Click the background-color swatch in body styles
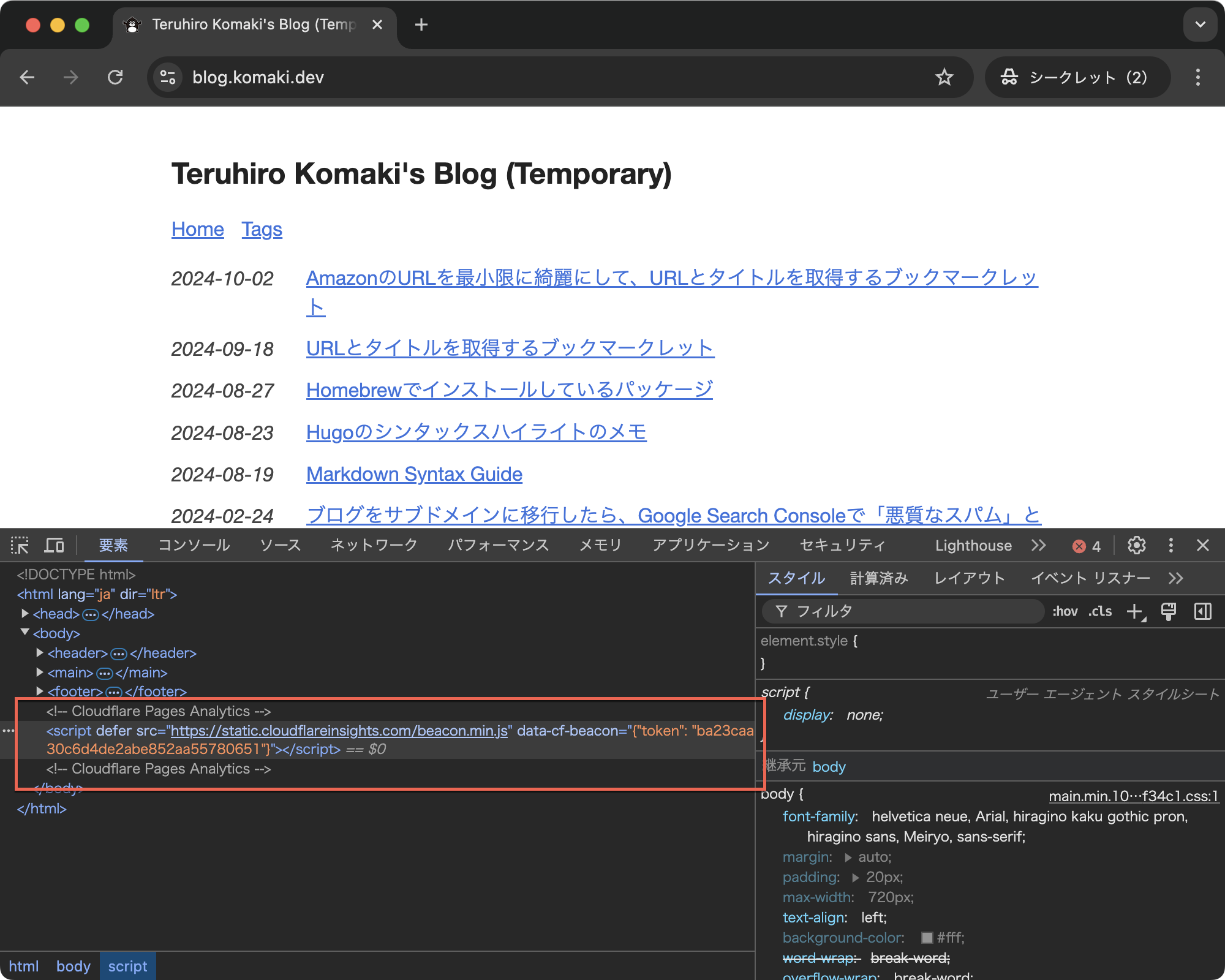The width and height of the screenshot is (1225, 980). click(x=926, y=938)
